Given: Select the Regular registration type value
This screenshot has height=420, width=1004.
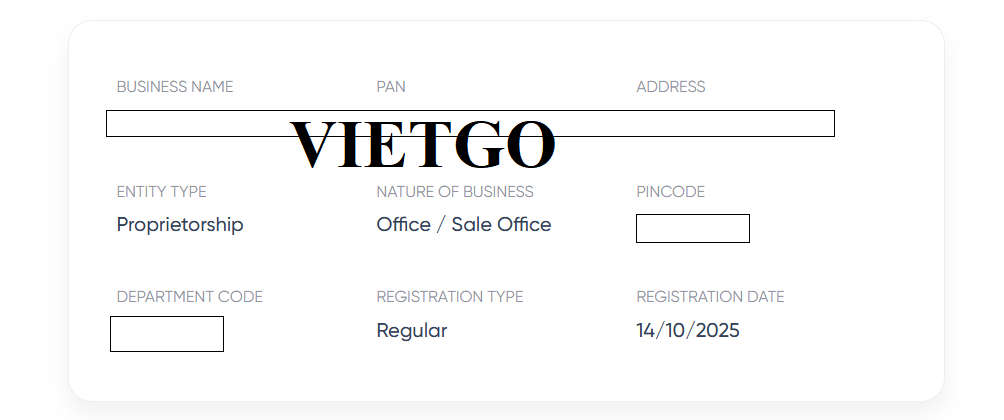Looking at the screenshot, I should click(x=412, y=331).
